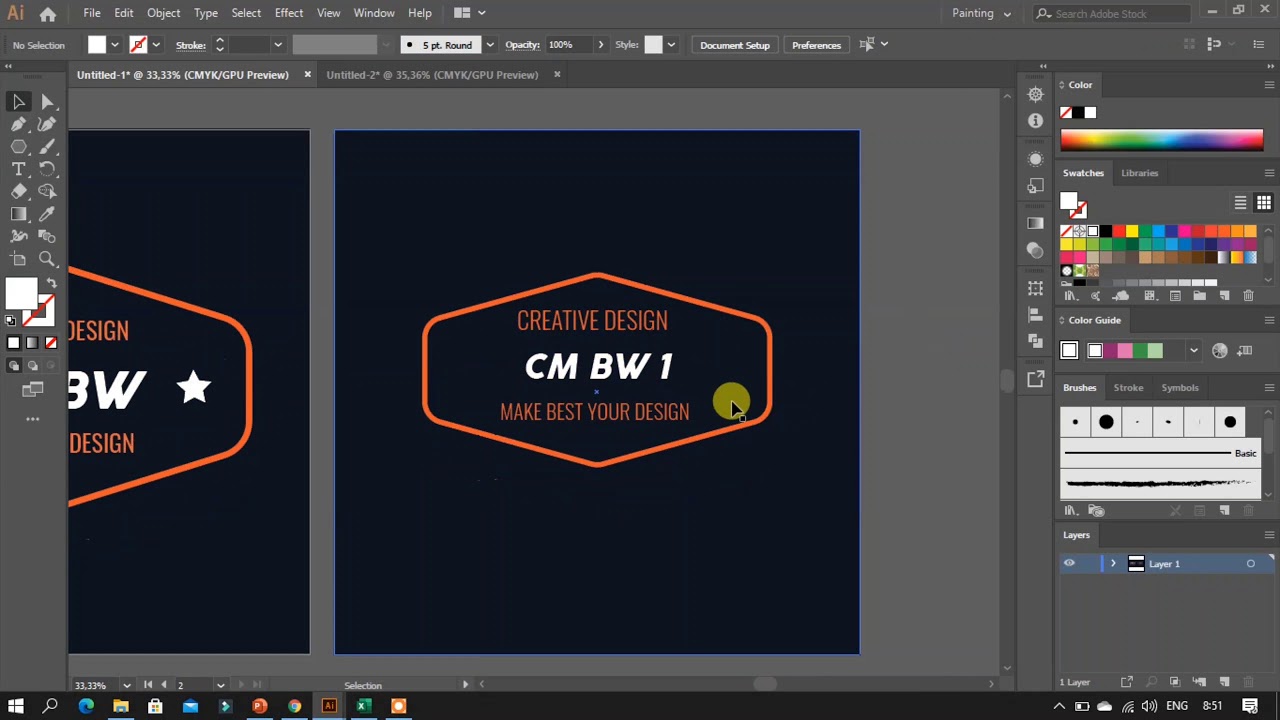Select the Shape Builder tool
Screen dimensions: 1280x720
47,191
